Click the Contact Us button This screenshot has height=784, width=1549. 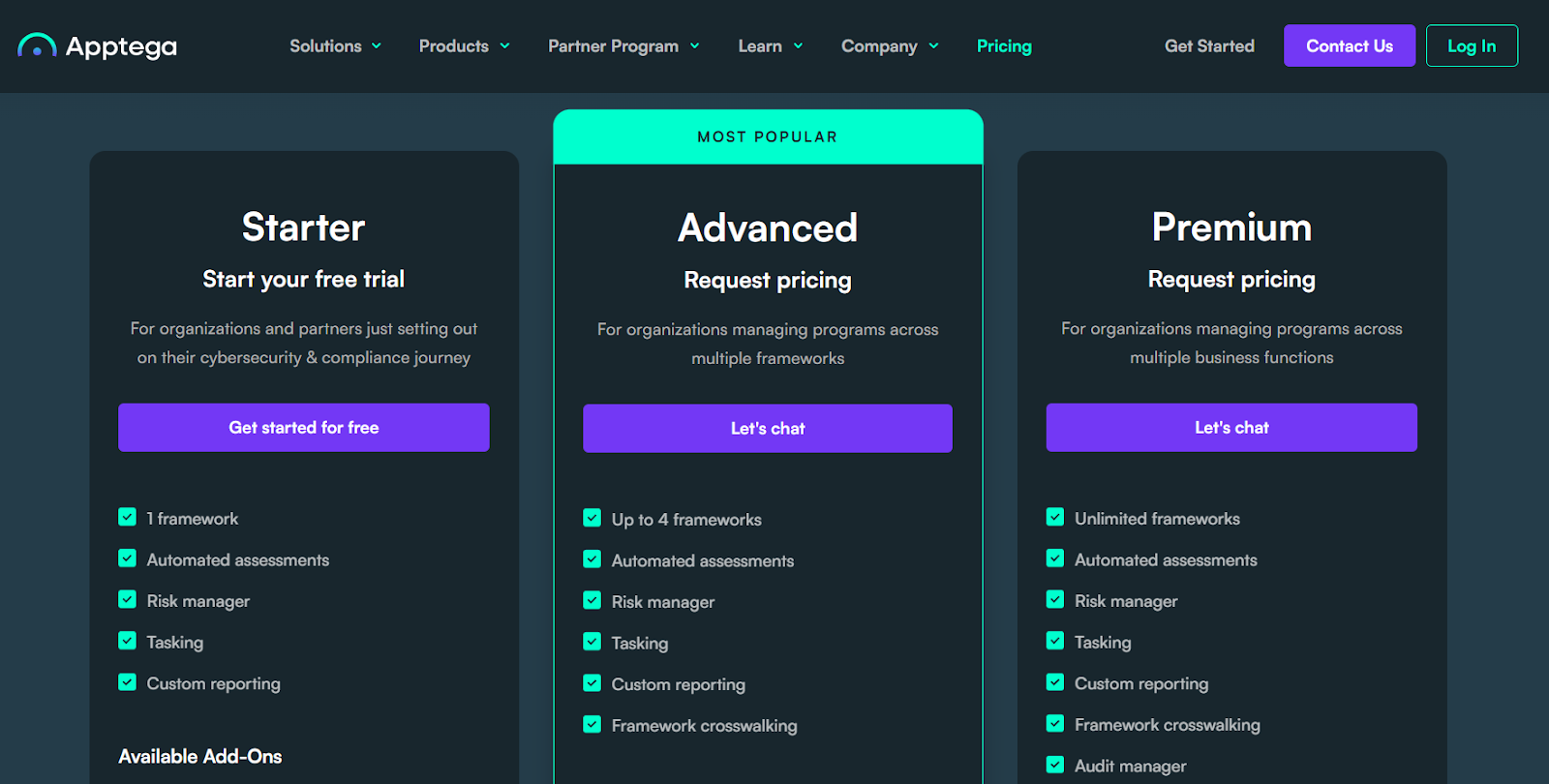click(1349, 45)
